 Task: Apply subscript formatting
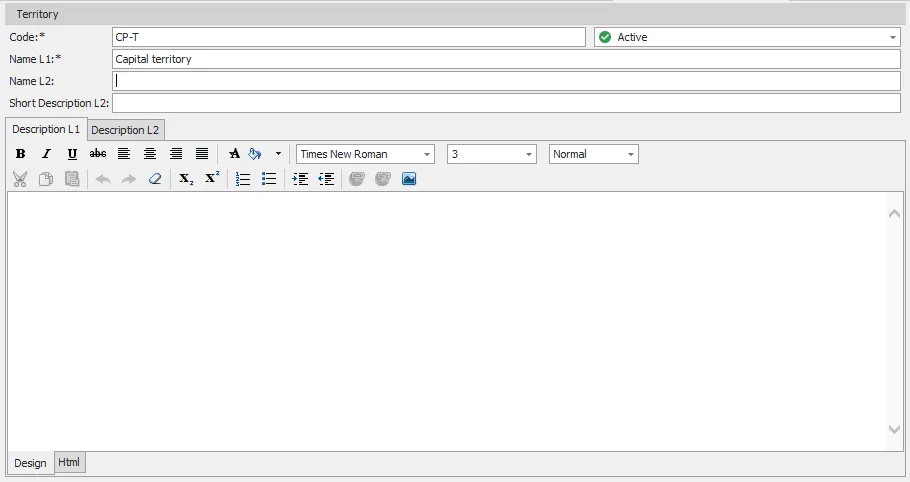[186, 179]
